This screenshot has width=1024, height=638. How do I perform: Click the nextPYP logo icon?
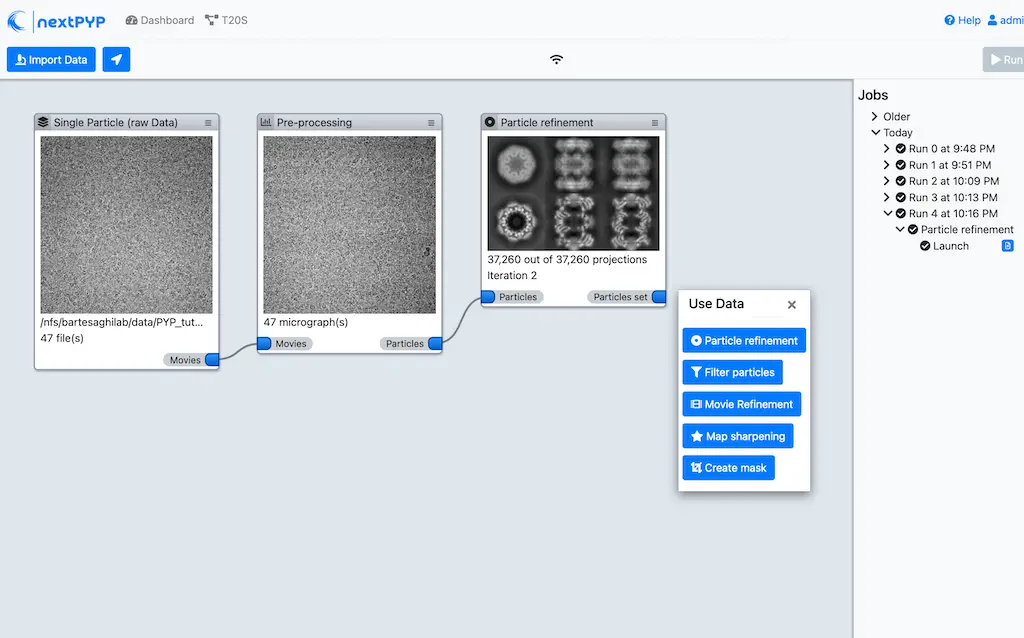[17, 19]
